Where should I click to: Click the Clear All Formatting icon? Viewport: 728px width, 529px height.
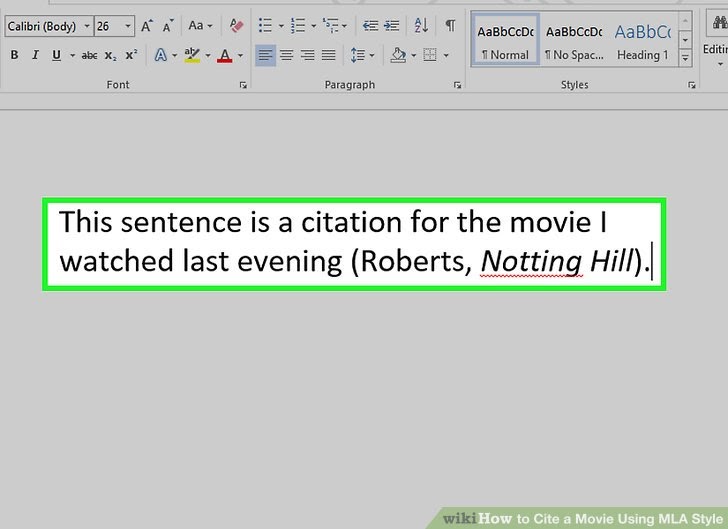point(236,26)
